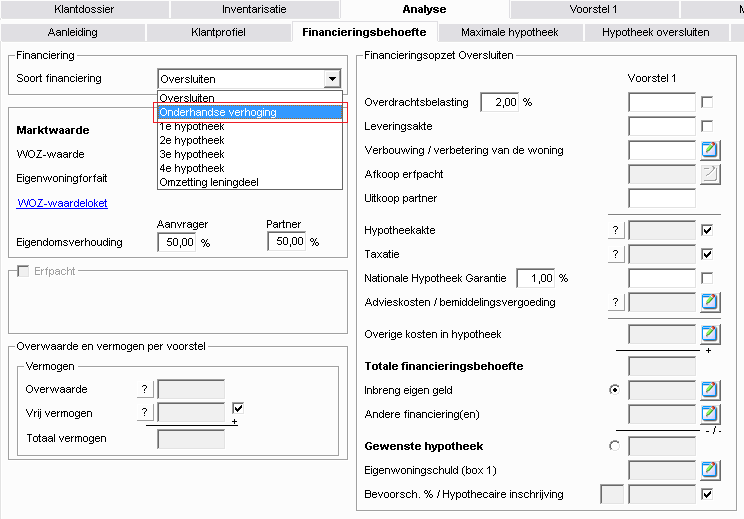Screen dimensions: 744x519
Task: Click Leveringsakte amount field
Action: pyautogui.click(x=662, y=126)
